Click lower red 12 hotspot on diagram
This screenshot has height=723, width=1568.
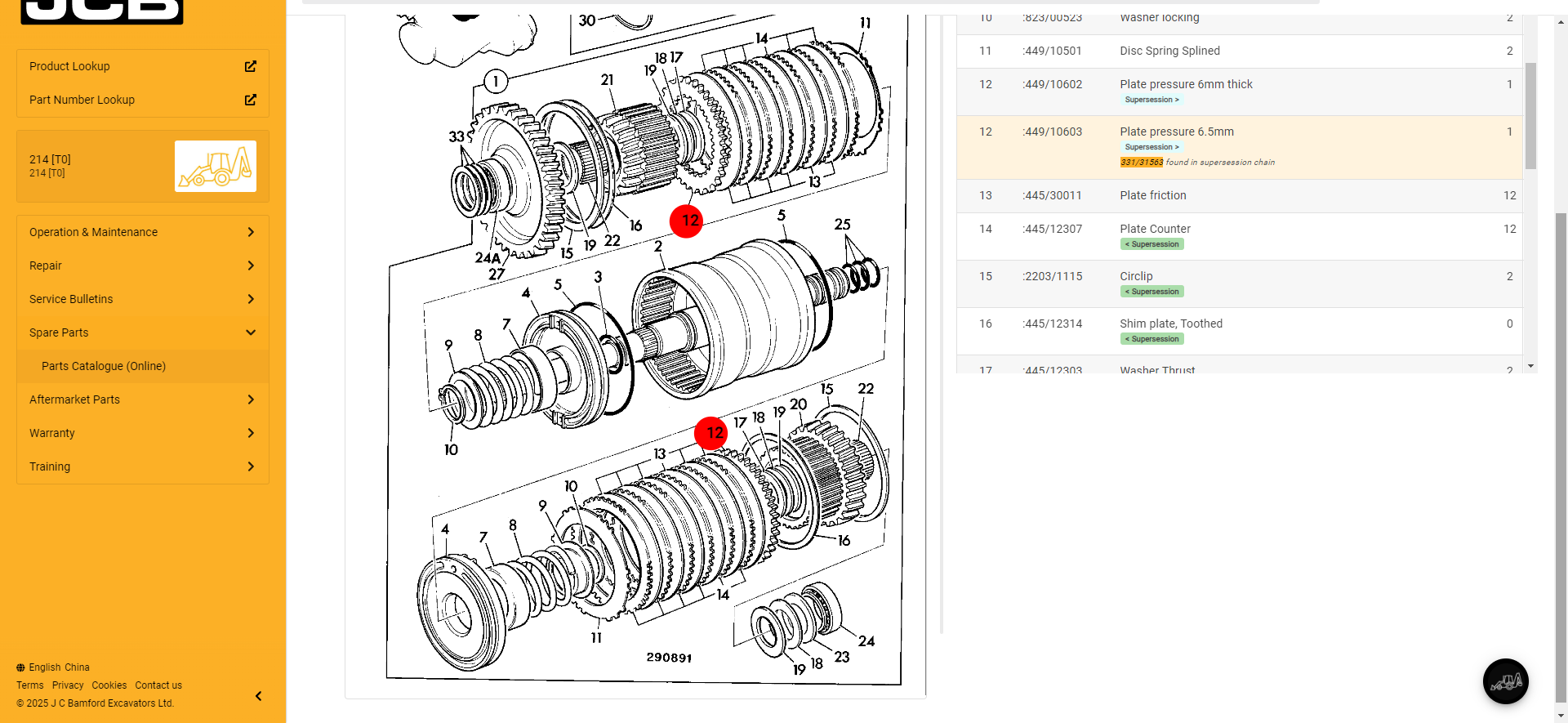pos(710,433)
